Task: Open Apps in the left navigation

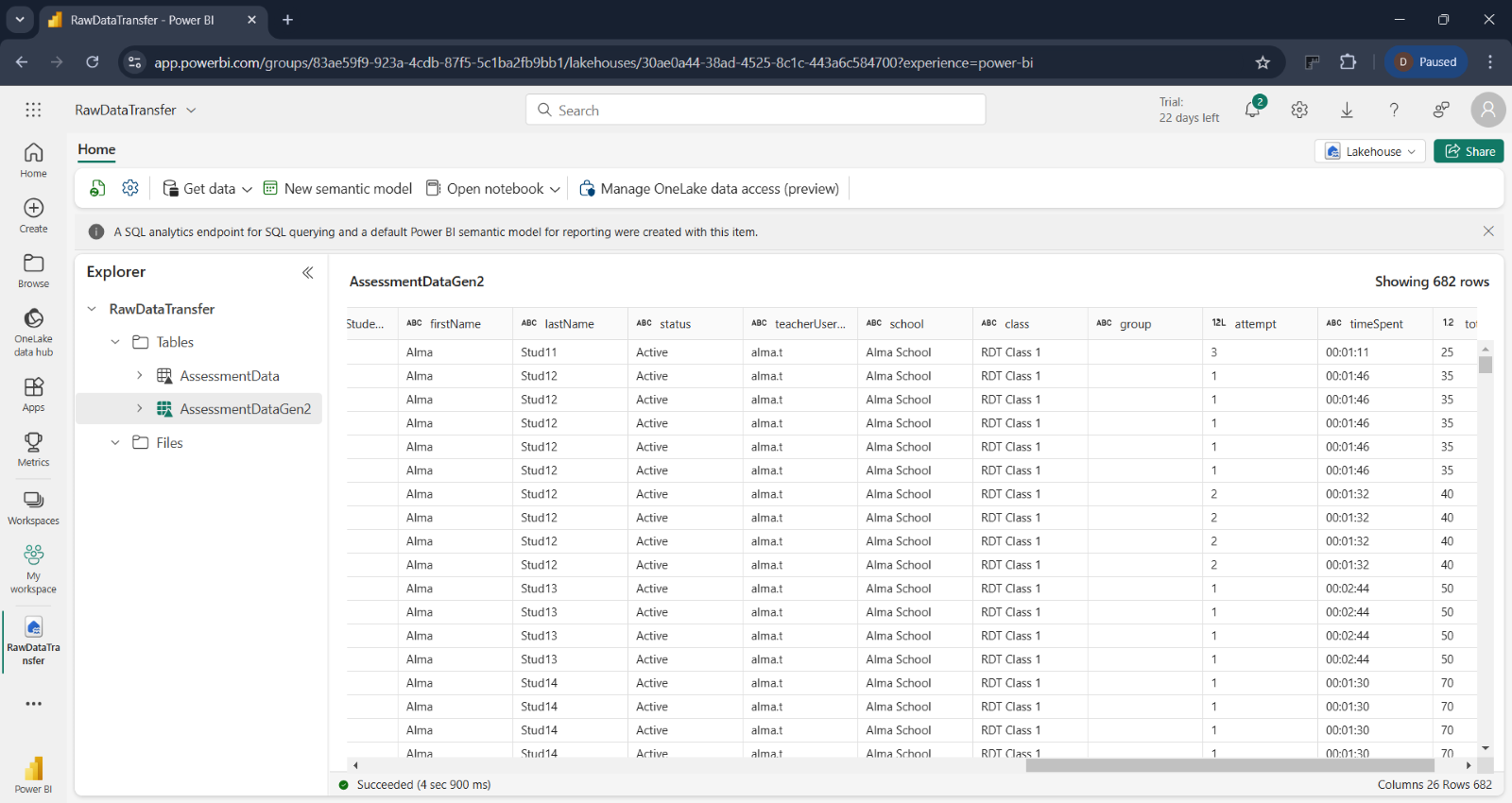Action: click(33, 394)
